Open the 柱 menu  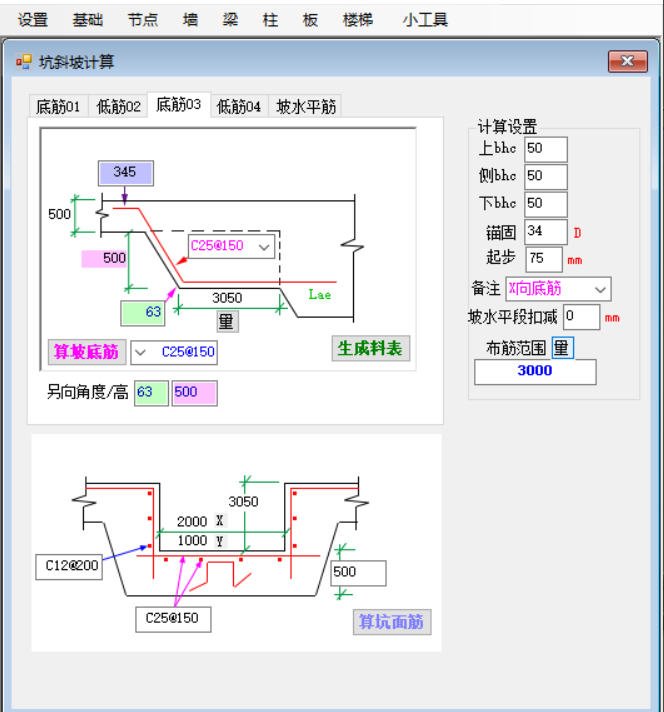[270, 20]
